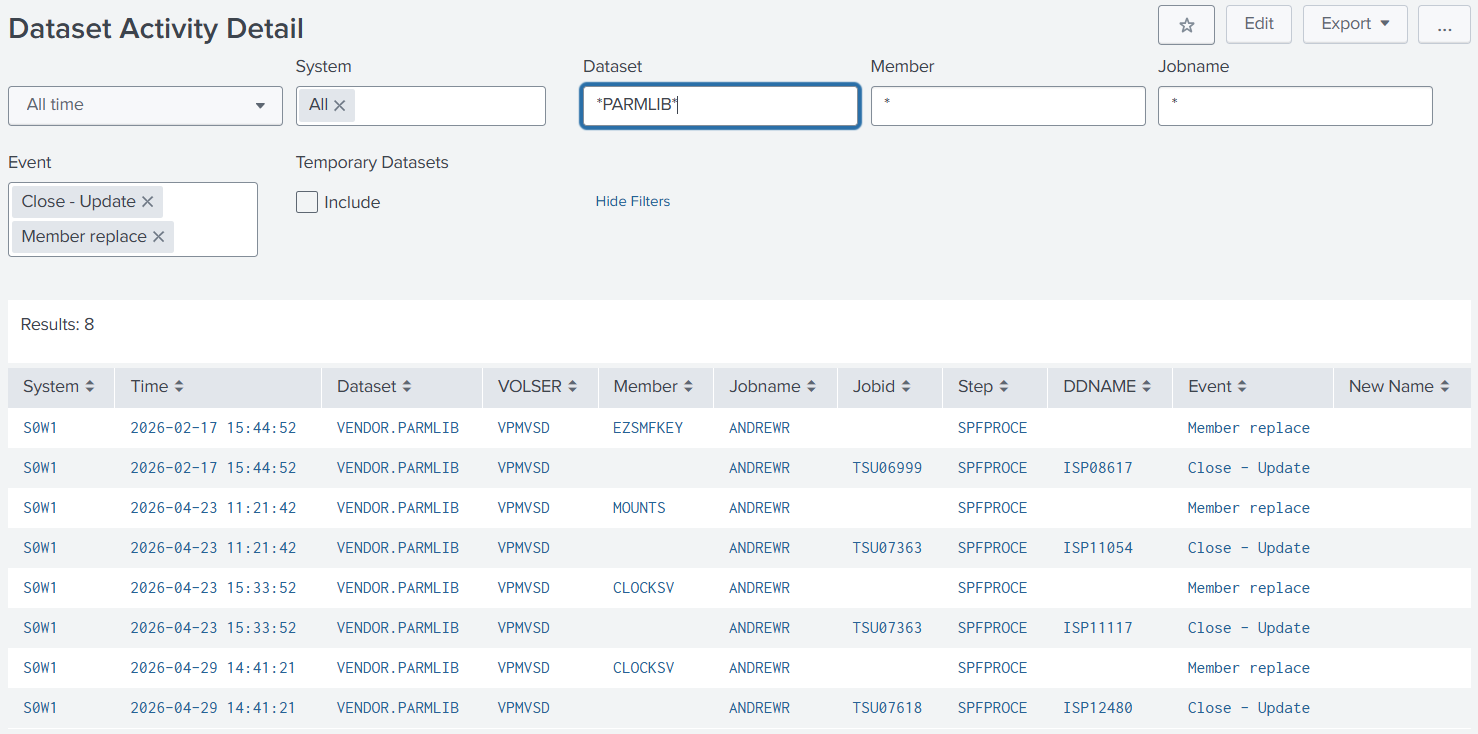Click Member replace in the MOUNTS row
This screenshot has width=1478, height=734.
1249,508
